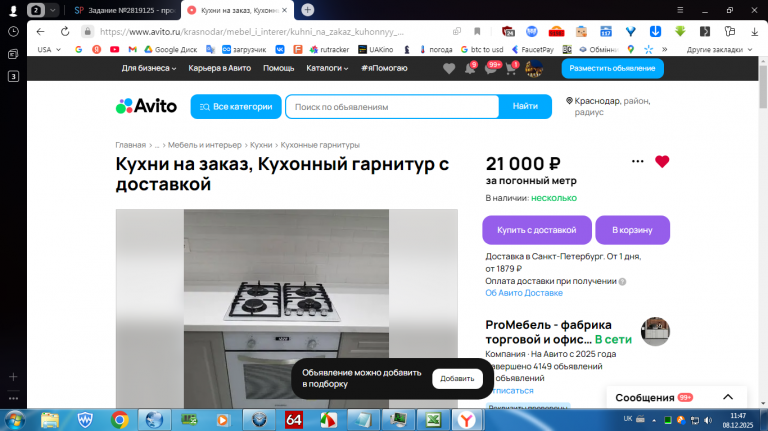Click the browser address bar URL
768x431 pixels.
click(252, 31)
